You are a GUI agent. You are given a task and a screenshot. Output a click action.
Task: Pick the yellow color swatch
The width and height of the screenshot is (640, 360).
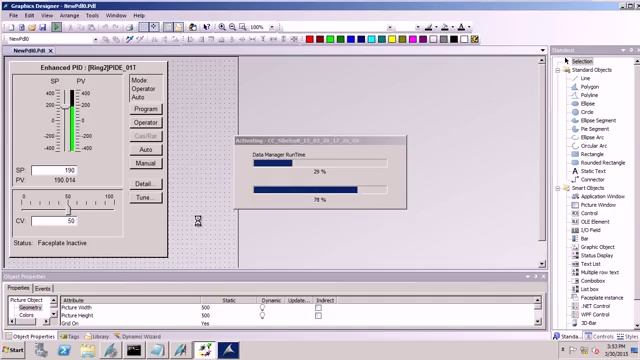tap(392, 39)
